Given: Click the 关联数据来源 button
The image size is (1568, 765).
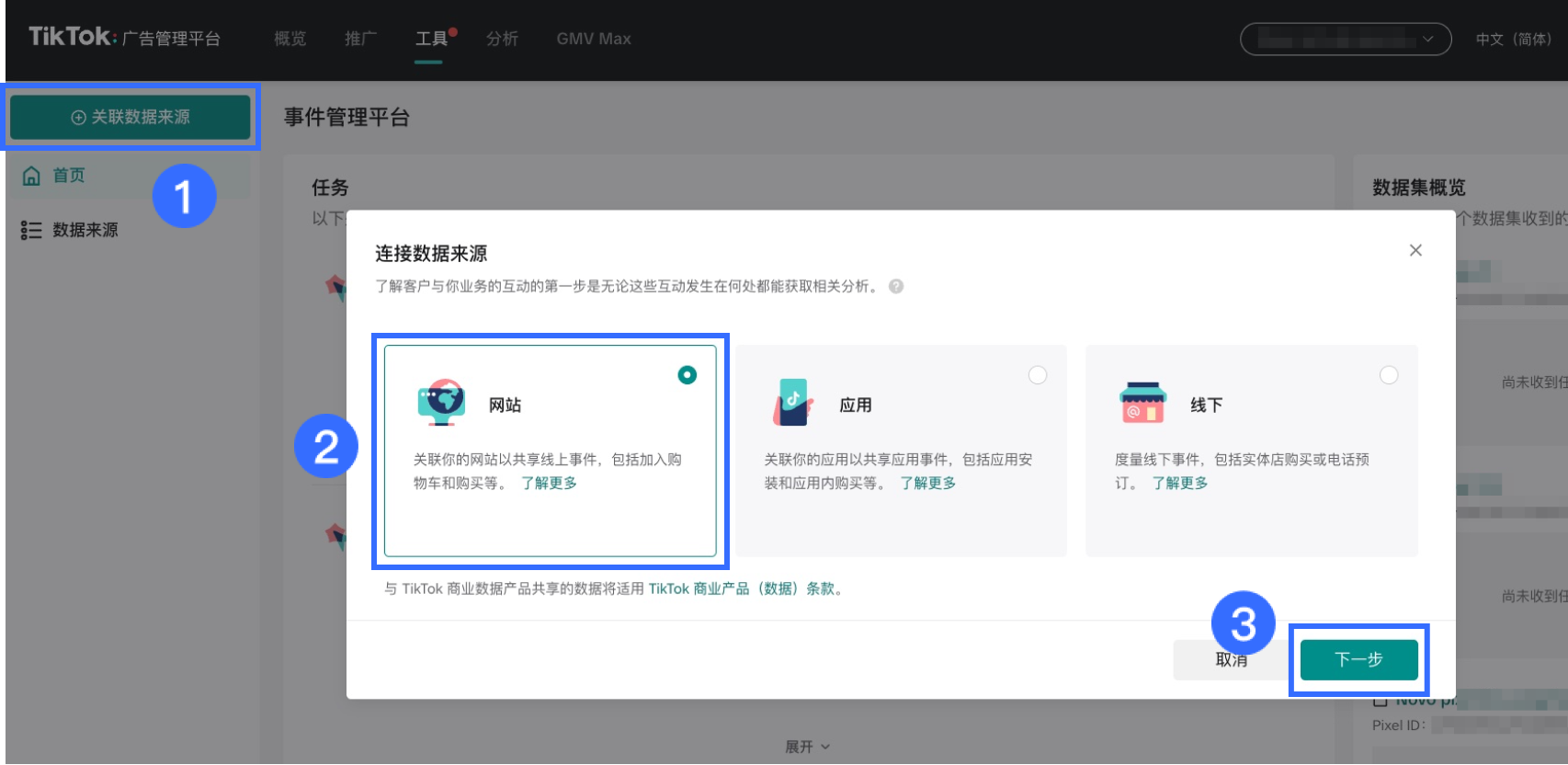Looking at the screenshot, I should click(x=131, y=117).
